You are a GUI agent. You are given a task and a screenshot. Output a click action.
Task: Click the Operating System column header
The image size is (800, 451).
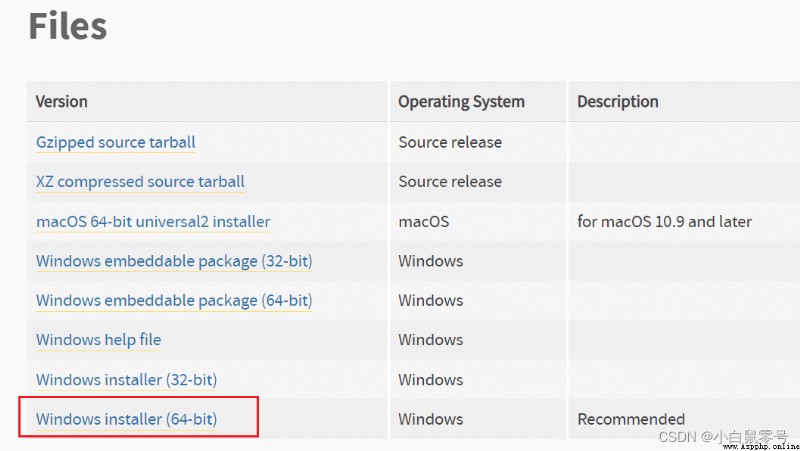click(461, 102)
